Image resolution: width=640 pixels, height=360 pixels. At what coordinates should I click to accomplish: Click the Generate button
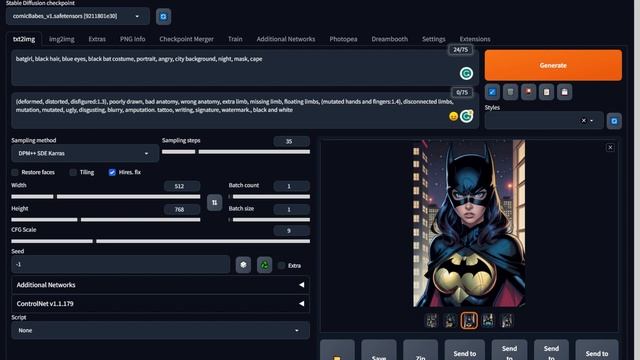[553, 65]
